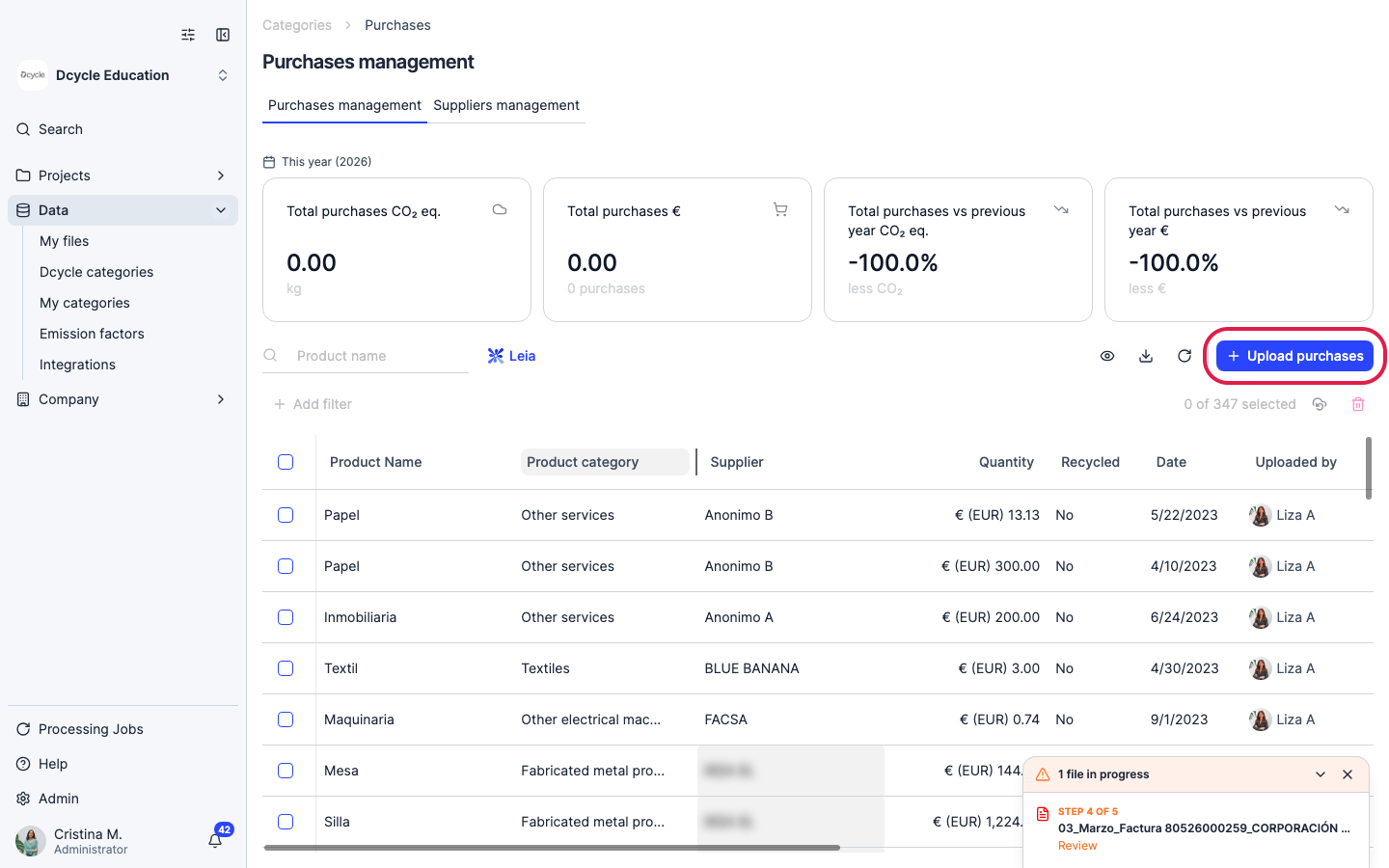Go to Categories breadcrumb link
Viewport: 1389px width, 868px height.
tap(297, 25)
